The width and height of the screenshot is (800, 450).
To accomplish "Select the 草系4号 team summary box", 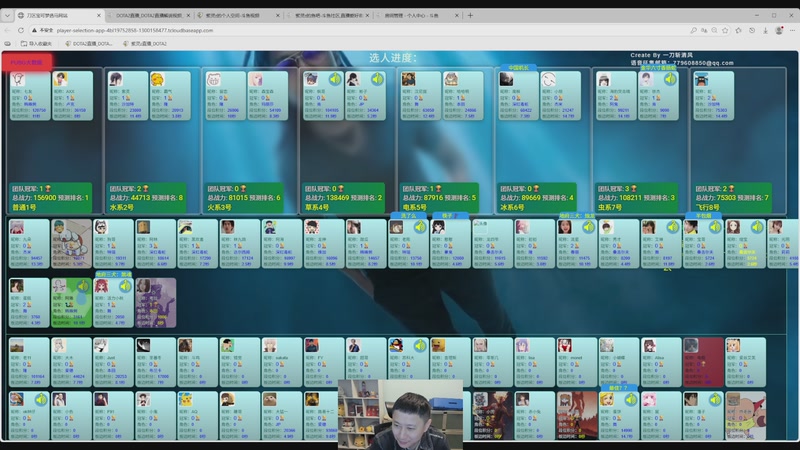I will [343, 198].
